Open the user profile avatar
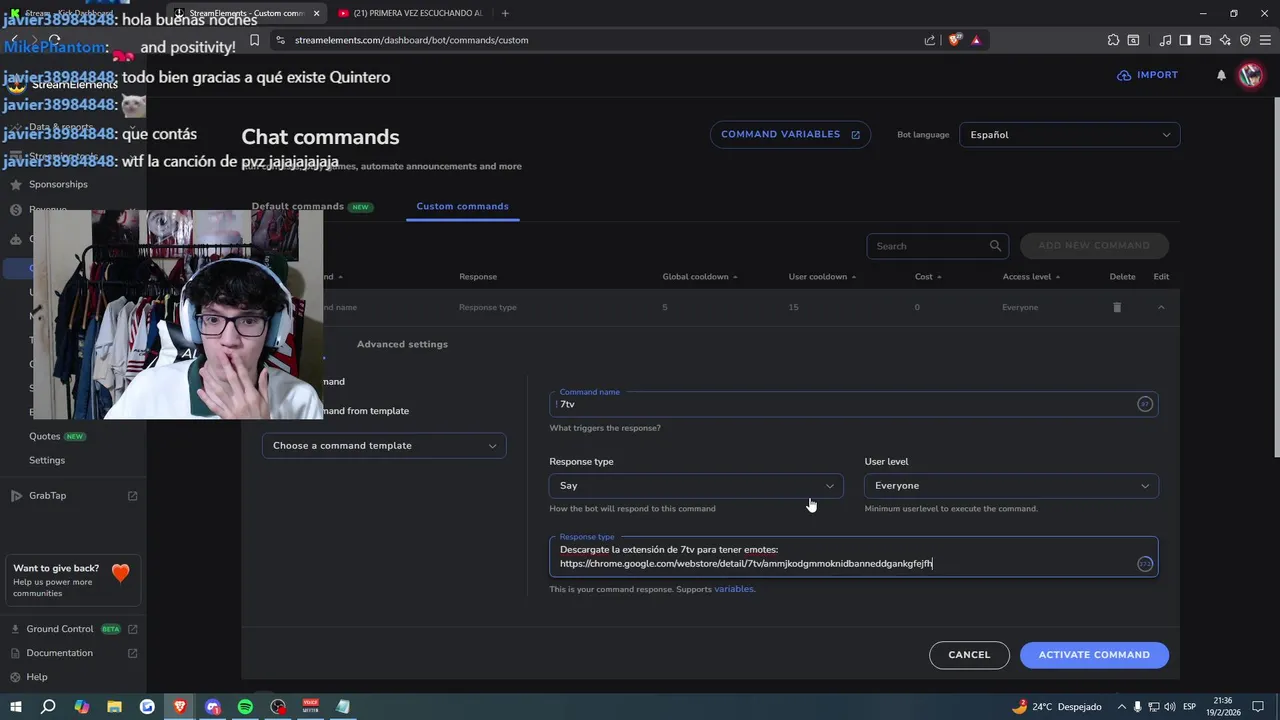This screenshot has height=720, width=1280. pyautogui.click(x=1251, y=75)
